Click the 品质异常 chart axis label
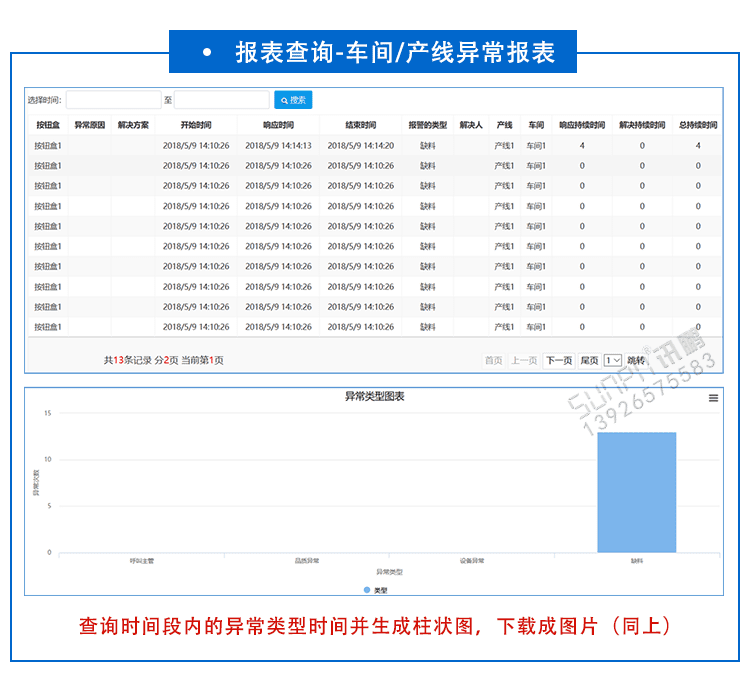The height and width of the screenshot is (688, 750). click(307, 561)
